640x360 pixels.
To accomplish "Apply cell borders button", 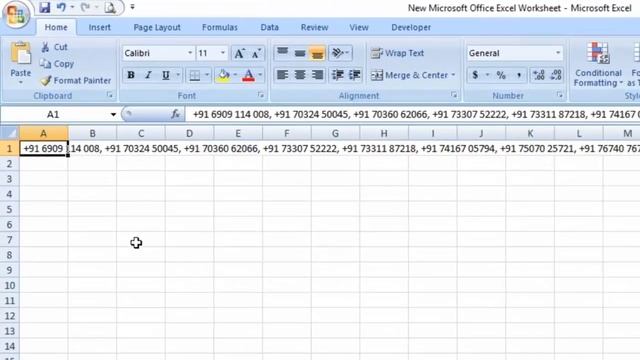I will 195,75.
